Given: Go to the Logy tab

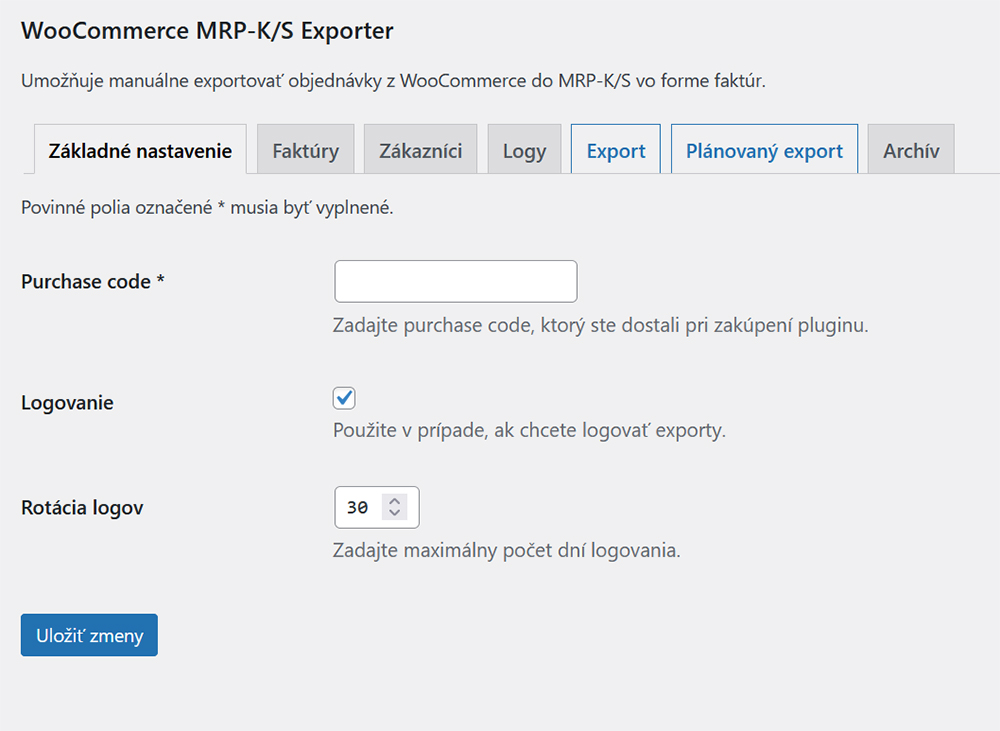Looking at the screenshot, I should 524,149.
